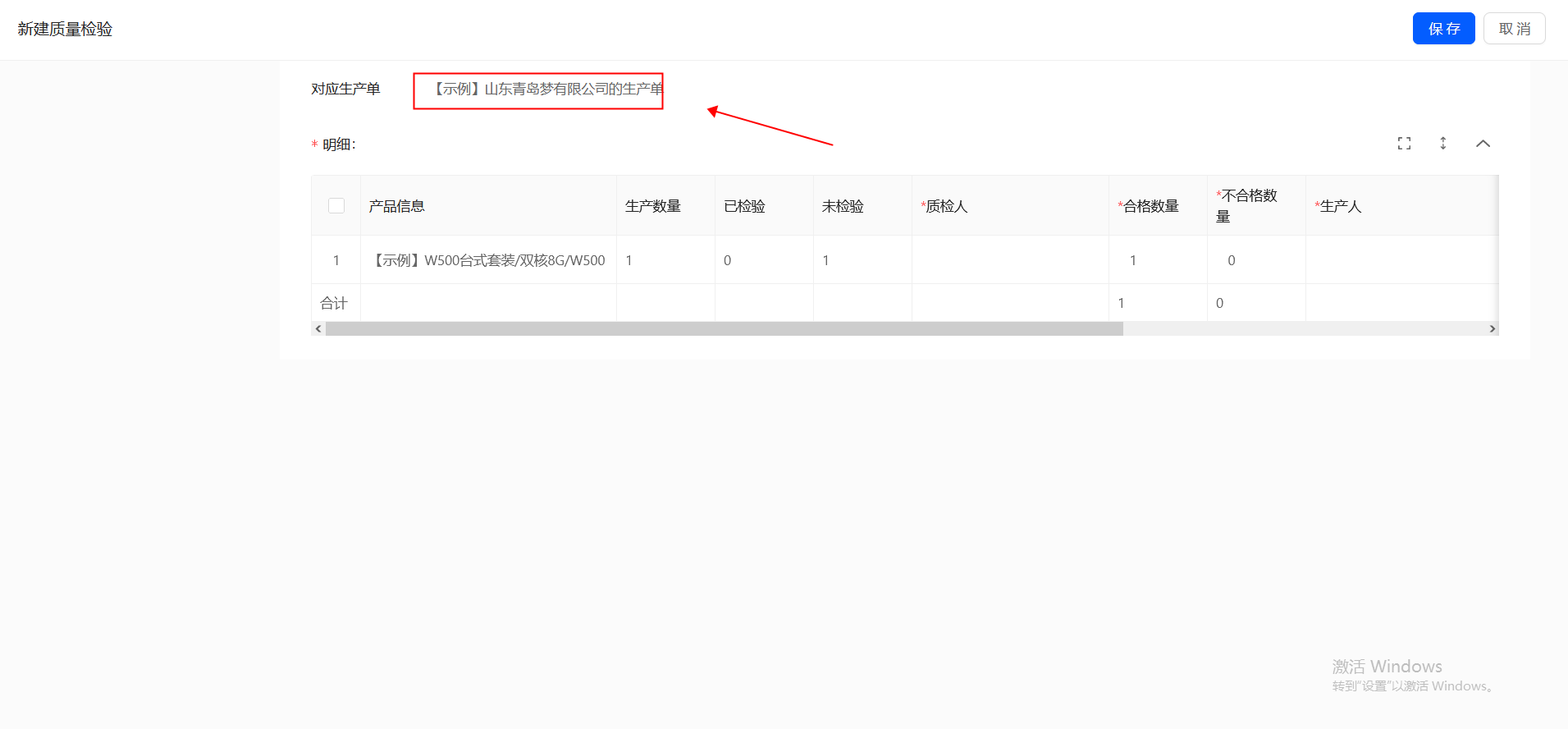1568x729 pixels.
Task: Click the blue 保存 button
Action: (x=1443, y=29)
